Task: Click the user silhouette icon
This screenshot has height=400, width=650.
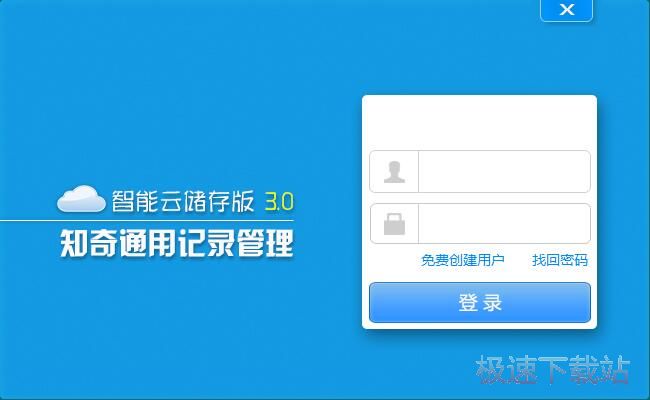Action: 394,172
